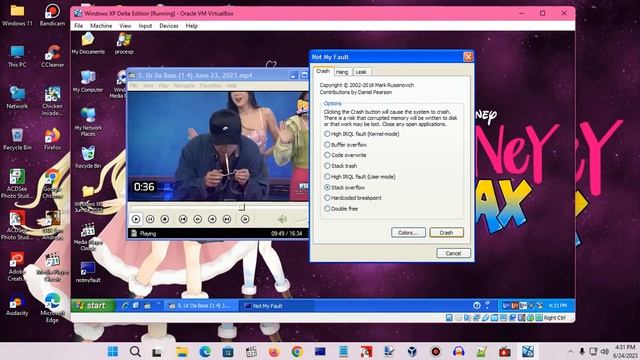Select the Crash tab in Not My Fault
The height and width of the screenshot is (360, 640).
[323, 71]
